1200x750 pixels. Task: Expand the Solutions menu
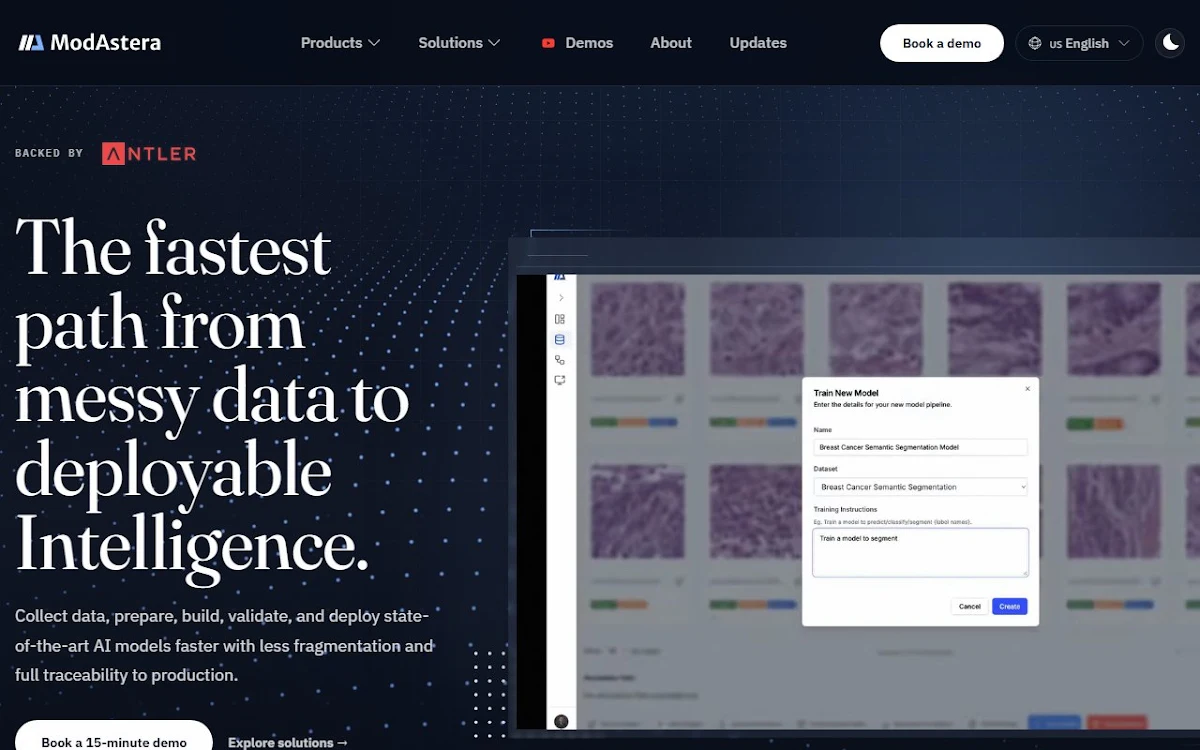click(459, 43)
